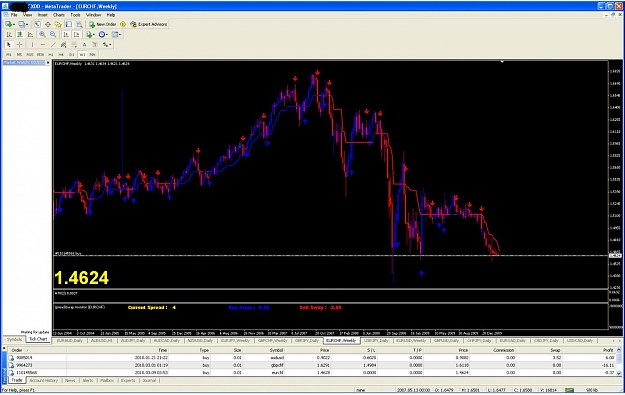Select the text label tool

95,45
